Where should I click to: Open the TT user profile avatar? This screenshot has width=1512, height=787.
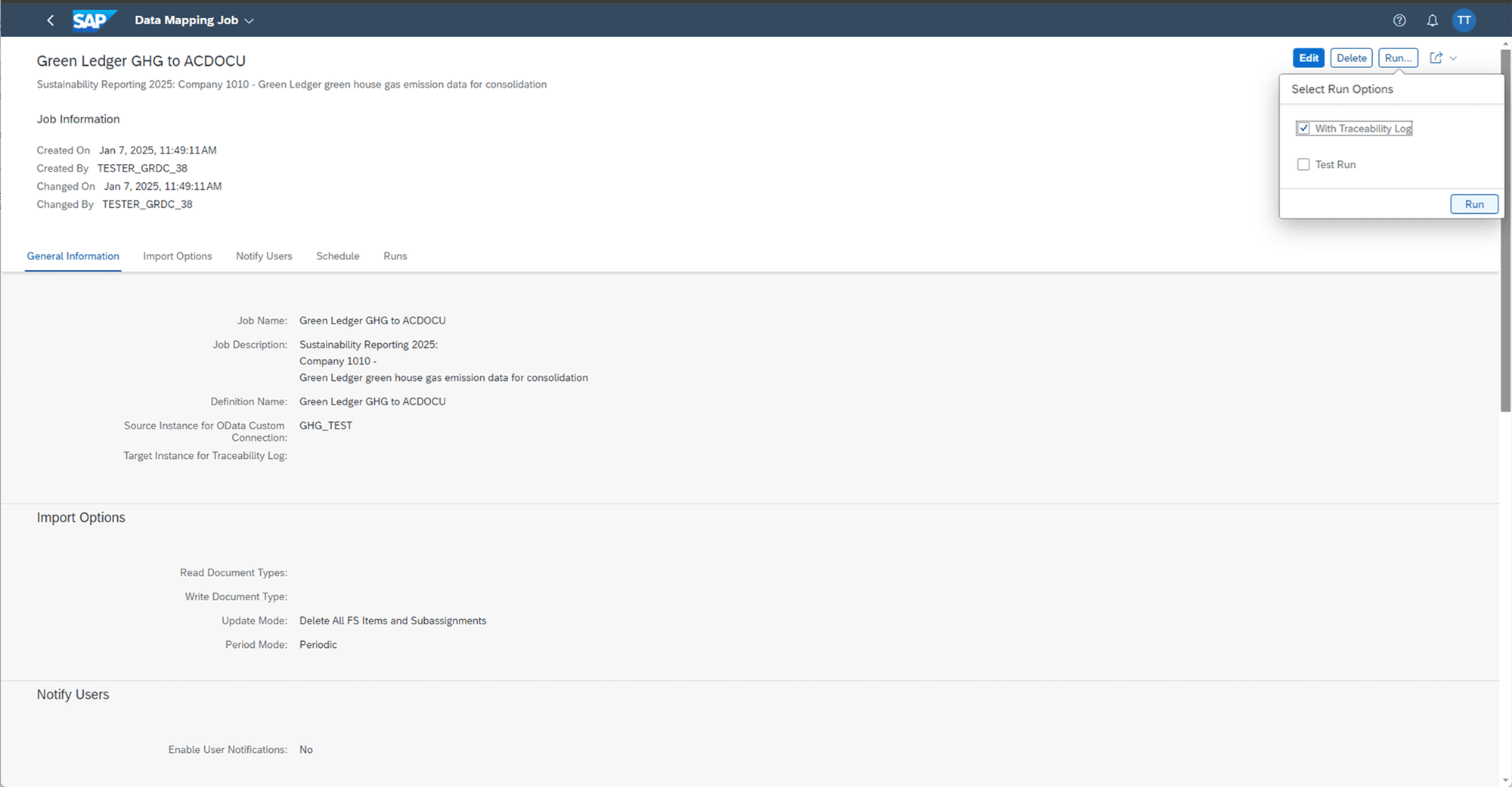coord(1464,20)
